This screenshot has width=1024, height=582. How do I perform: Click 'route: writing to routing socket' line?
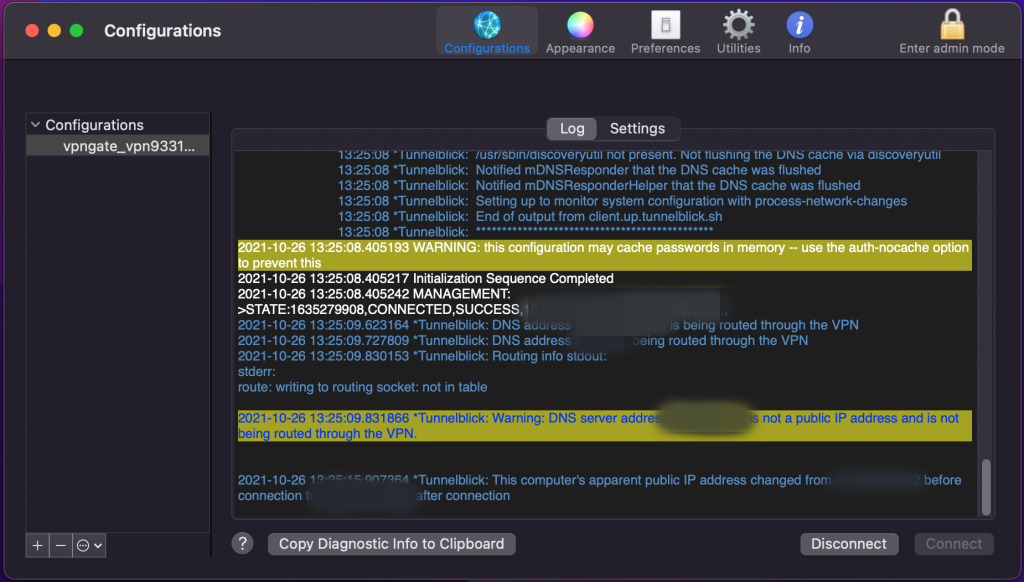[x=362, y=387]
